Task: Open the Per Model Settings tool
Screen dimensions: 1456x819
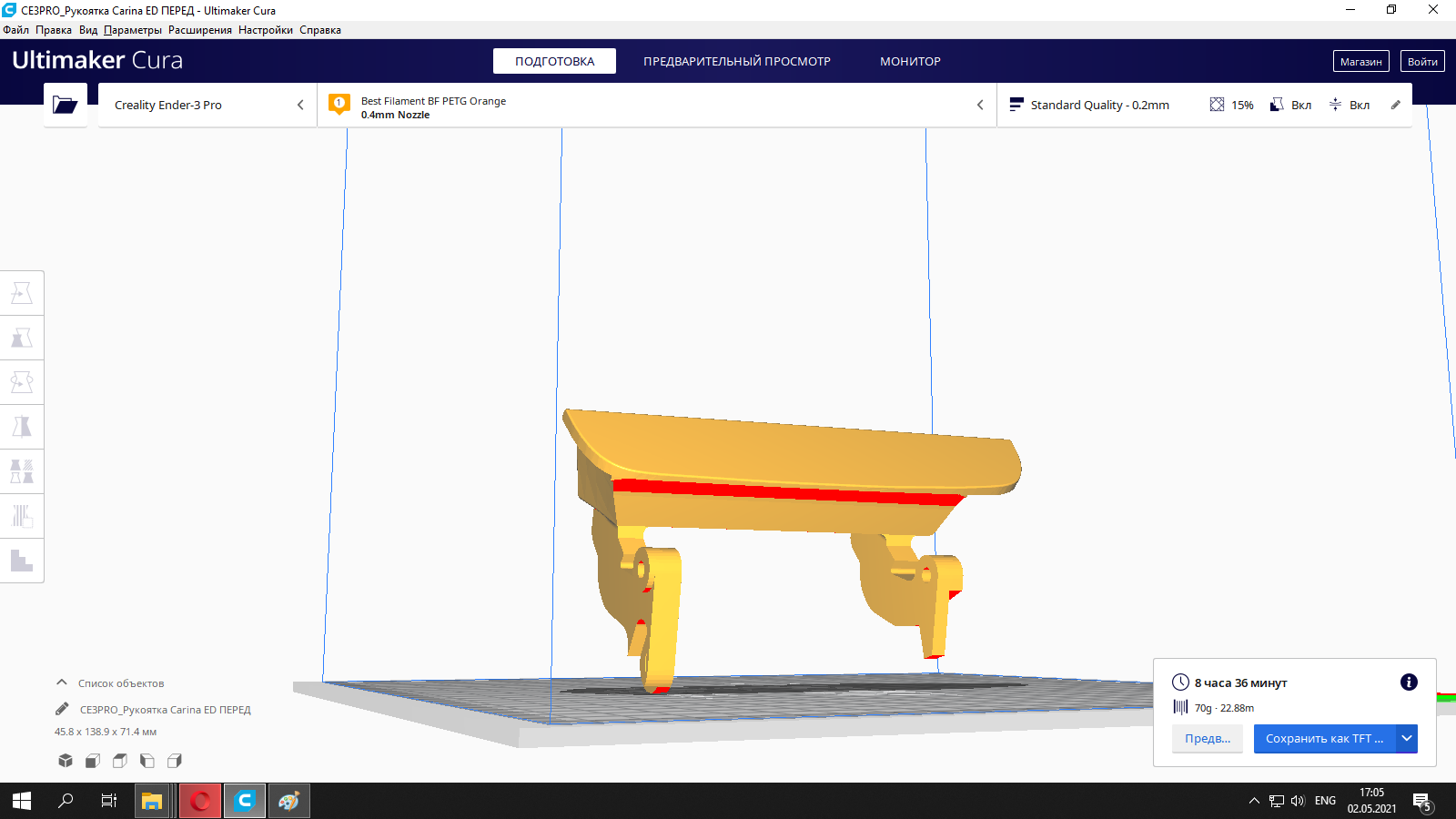Action: (x=22, y=471)
